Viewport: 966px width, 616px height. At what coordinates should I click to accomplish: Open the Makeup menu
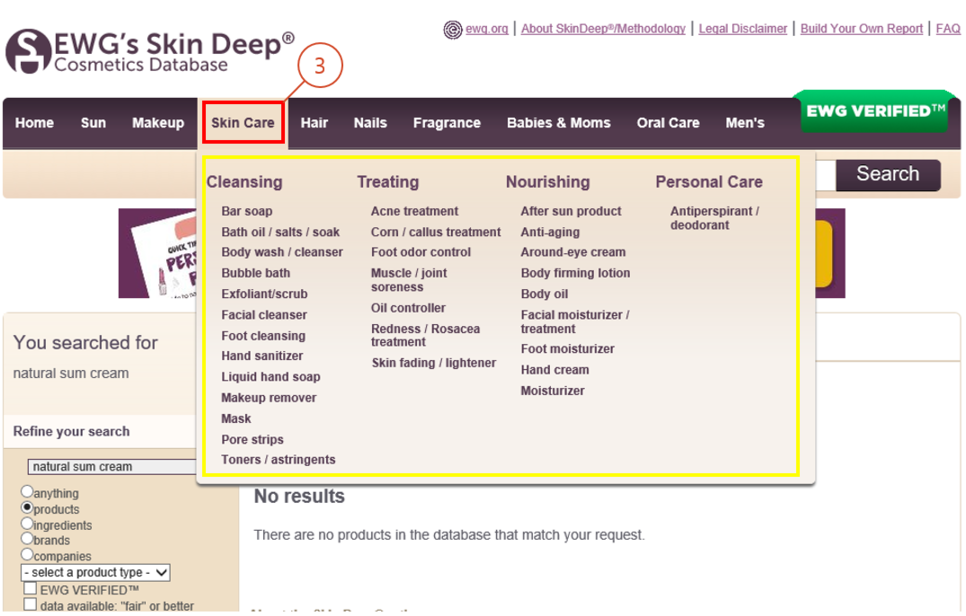pos(158,123)
